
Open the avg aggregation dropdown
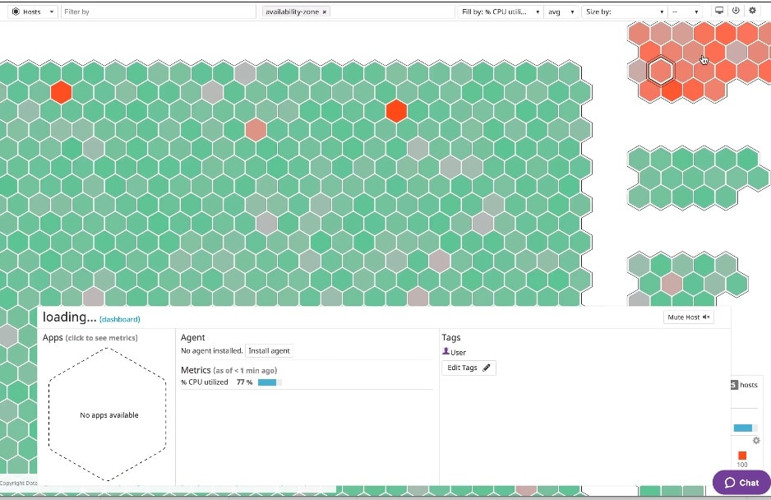tap(560, 12)
